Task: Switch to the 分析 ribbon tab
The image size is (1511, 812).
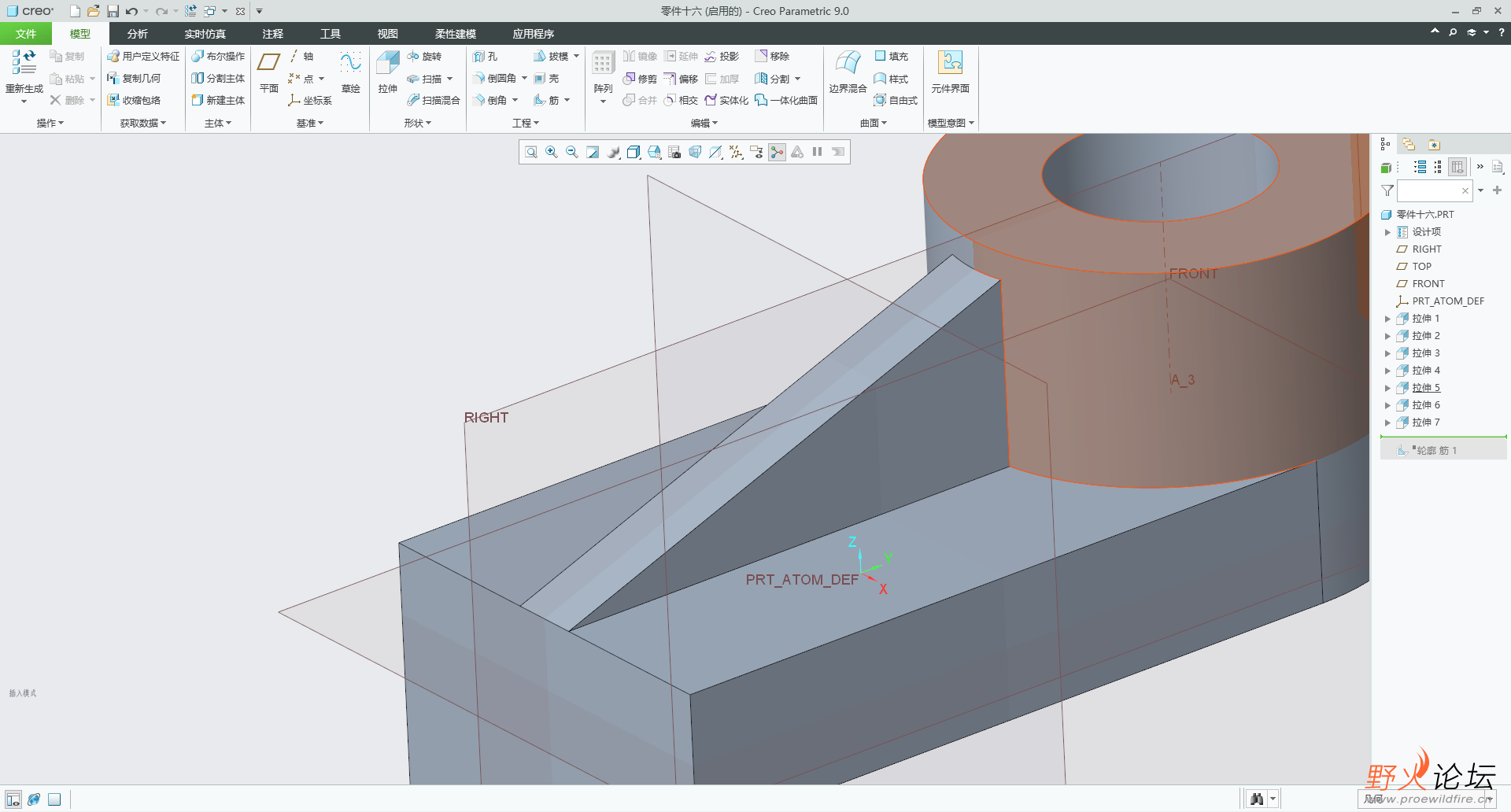Action: point(137,34)
